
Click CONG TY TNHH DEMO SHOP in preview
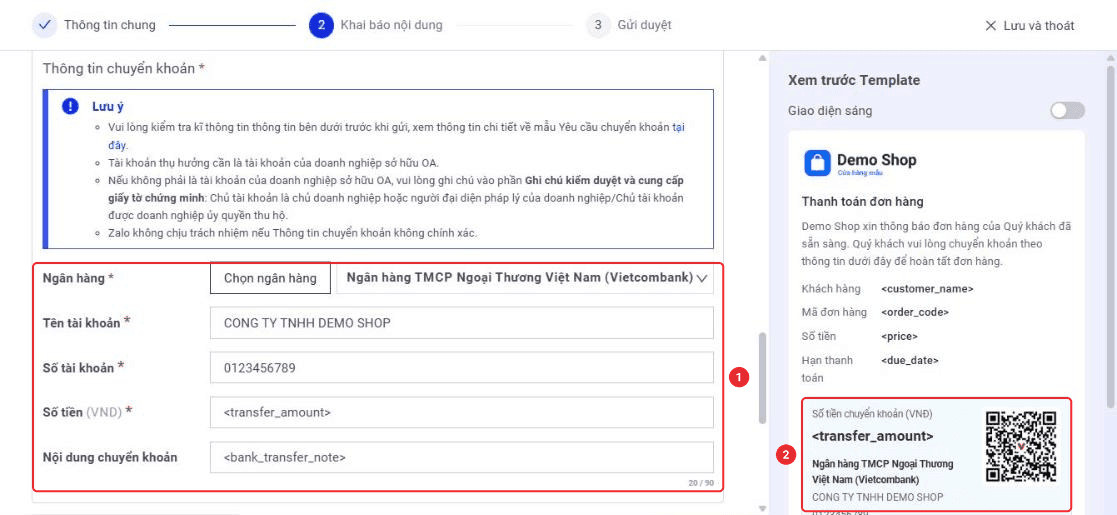(x=878, y=496)
